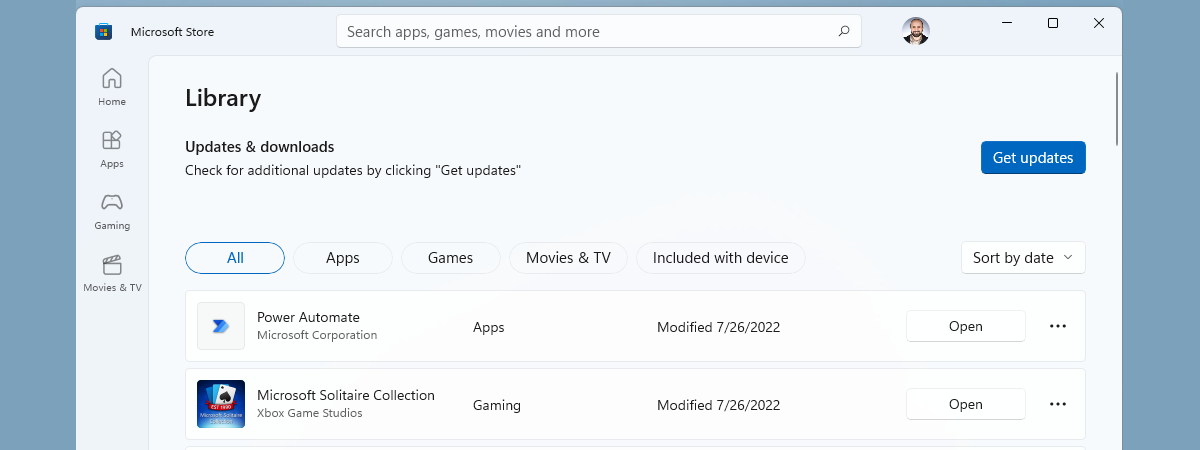Screen dimensions: 1200x450
Task: Open the Apps section in sidebar
Action: point(112,148)
